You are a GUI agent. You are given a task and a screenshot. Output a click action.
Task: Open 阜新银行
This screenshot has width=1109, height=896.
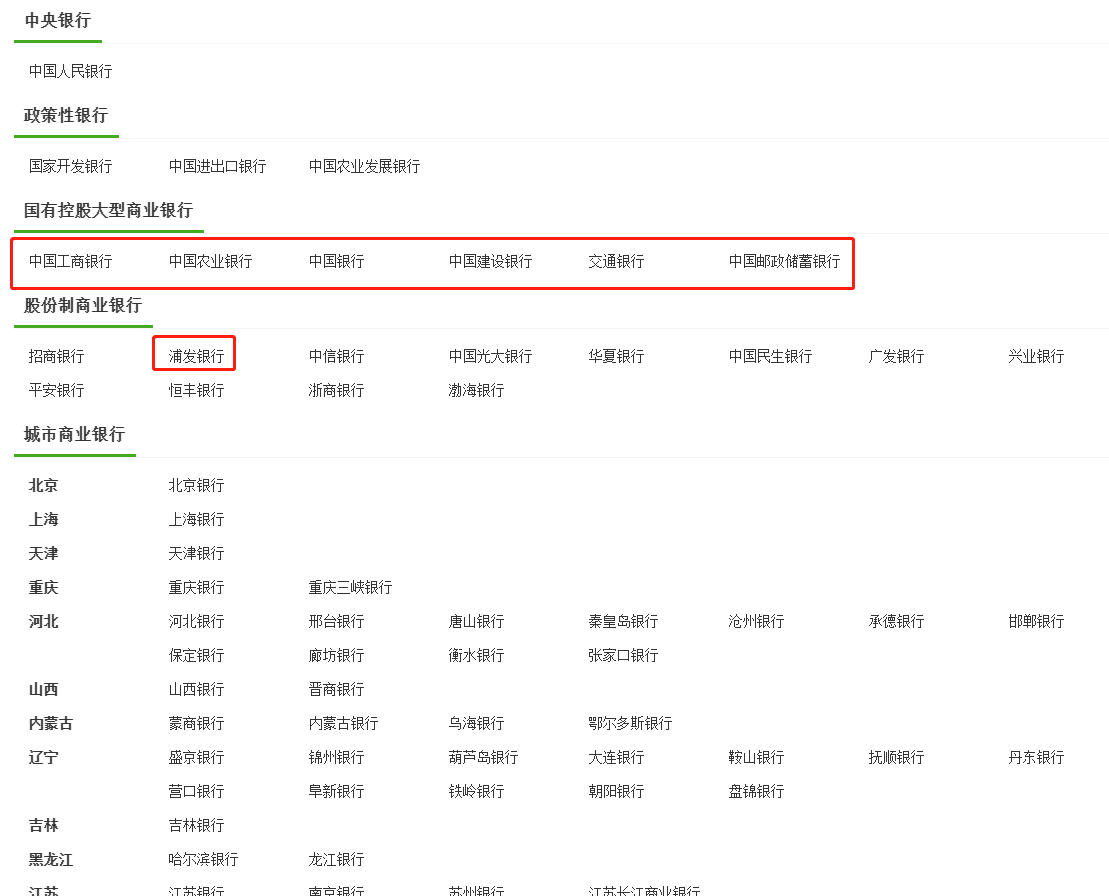(x=336, y=791)
